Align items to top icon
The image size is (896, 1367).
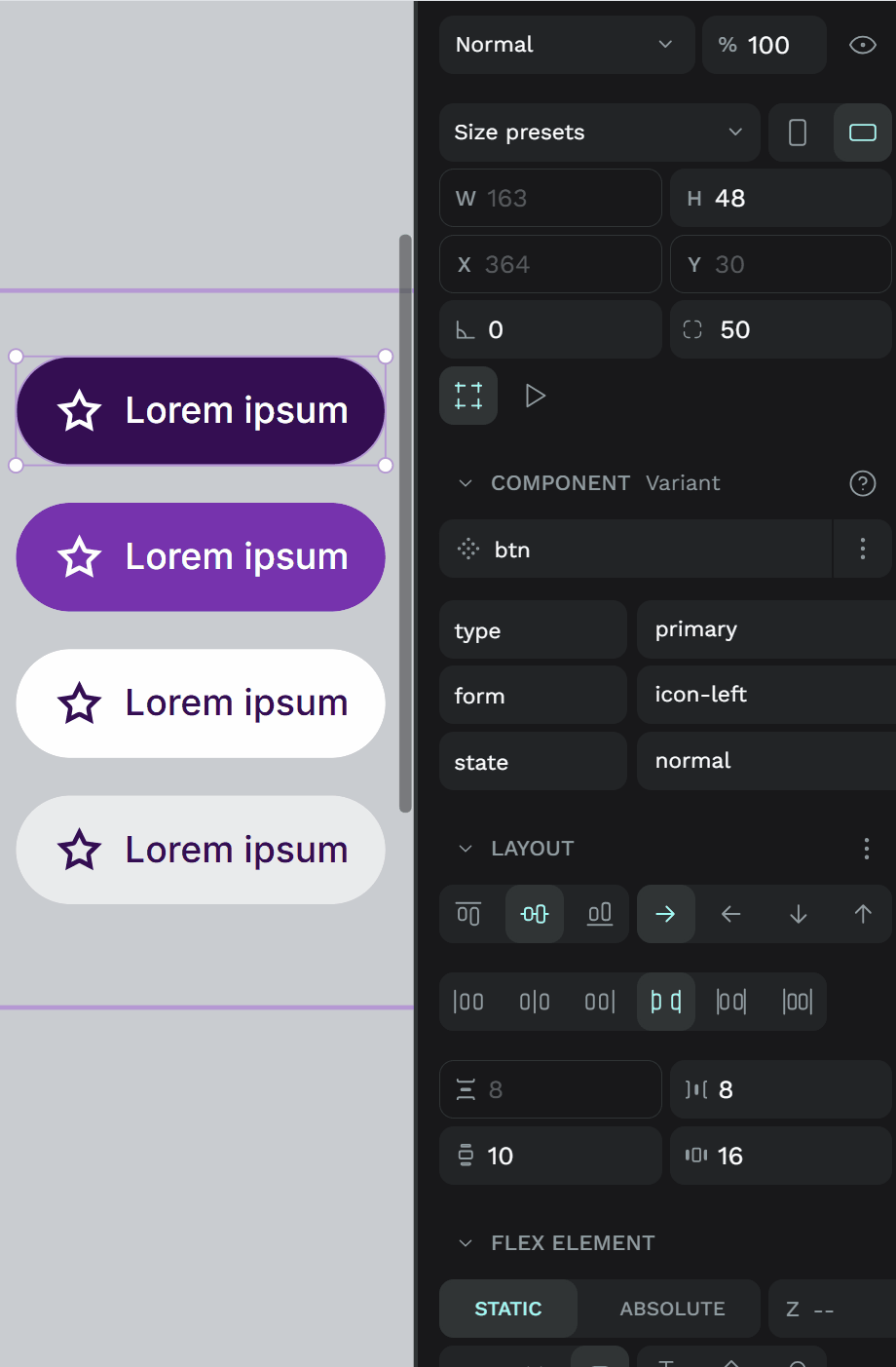tap(468, 914)
